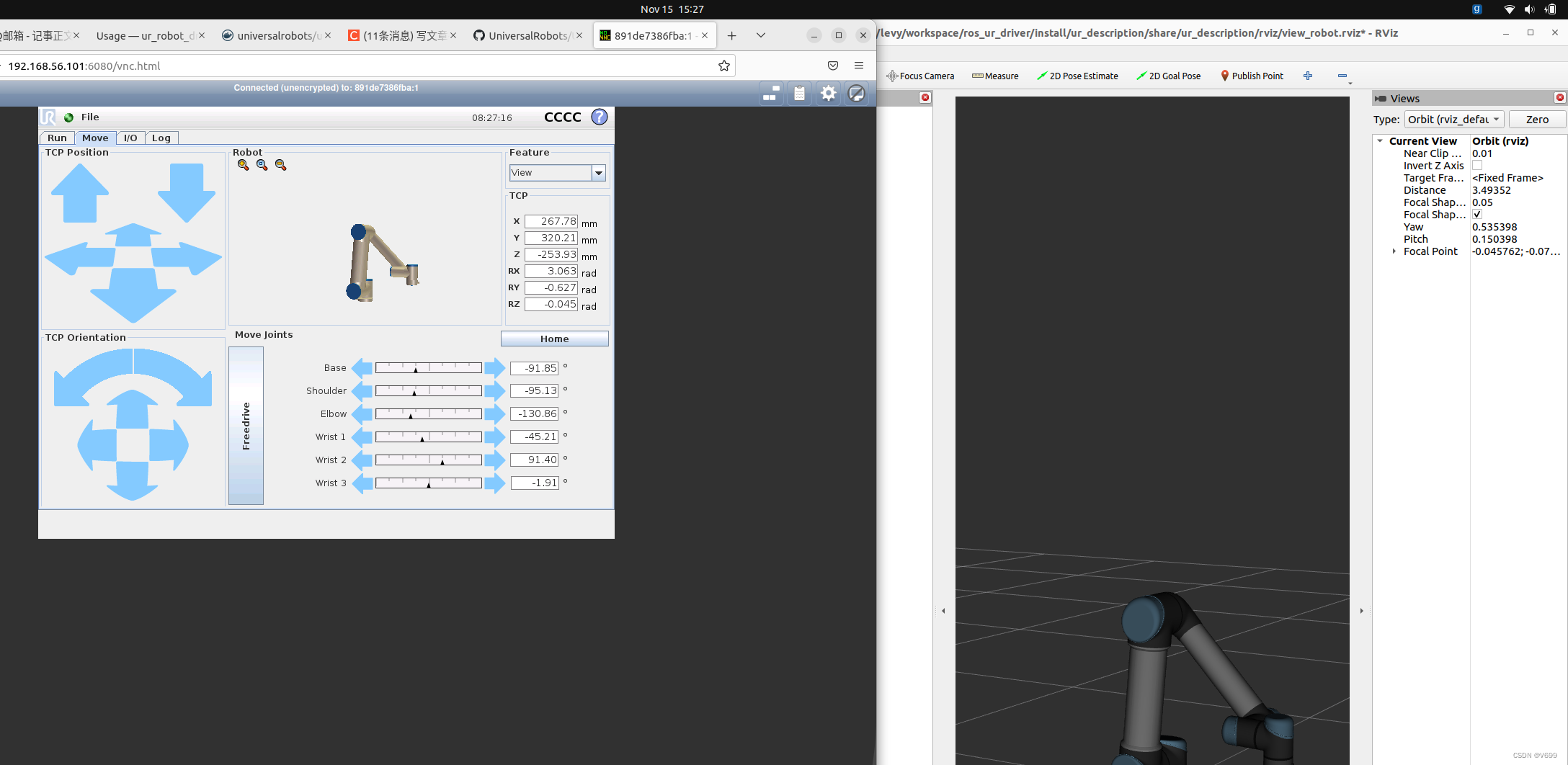Open noVNC clipboard icon
Screen dimensions: 1568x765
pos(800,94)
